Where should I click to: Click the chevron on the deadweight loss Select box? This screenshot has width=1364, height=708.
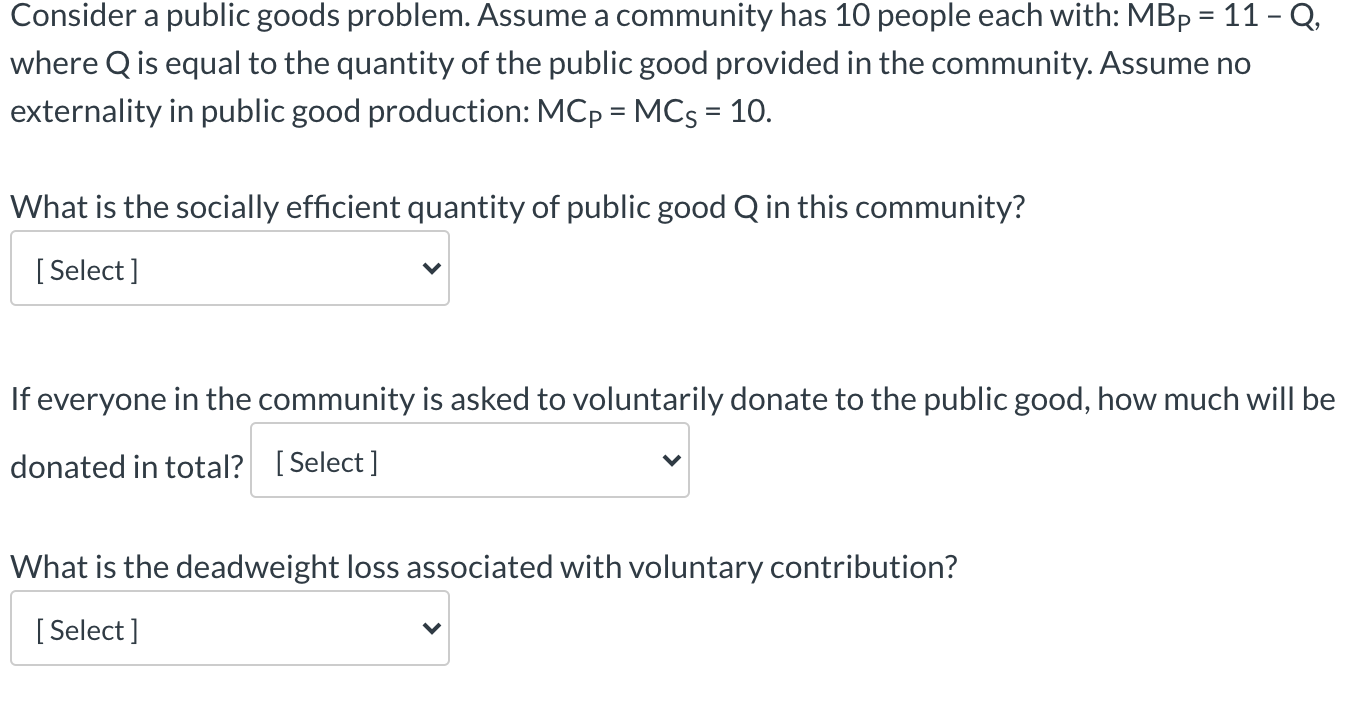pos(431,628)
